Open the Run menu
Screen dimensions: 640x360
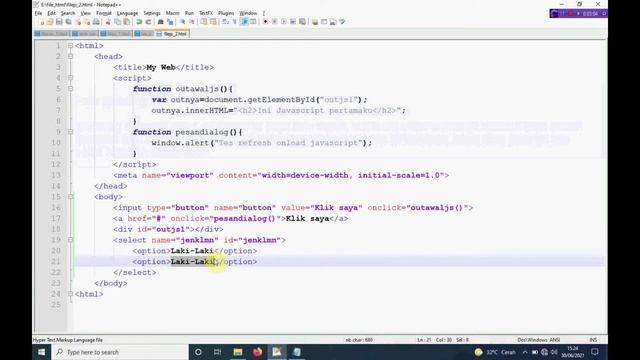pos(189,13)
